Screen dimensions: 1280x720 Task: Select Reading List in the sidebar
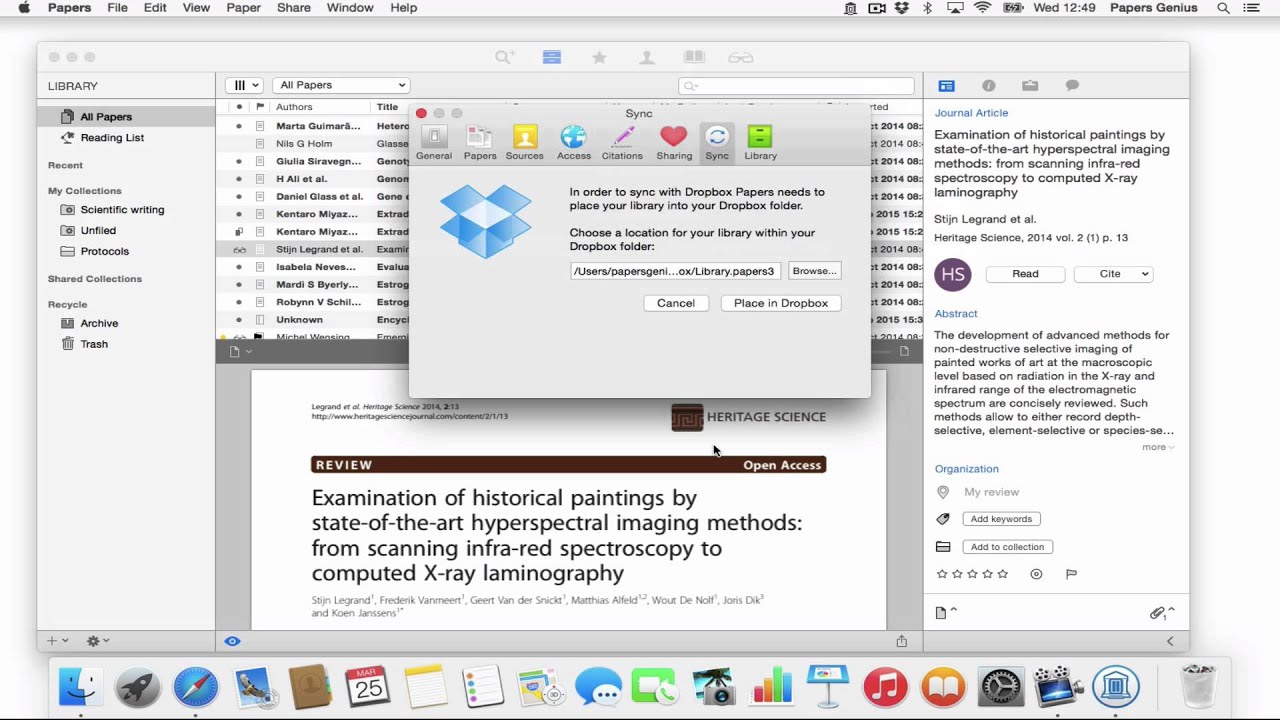point(112,138)
